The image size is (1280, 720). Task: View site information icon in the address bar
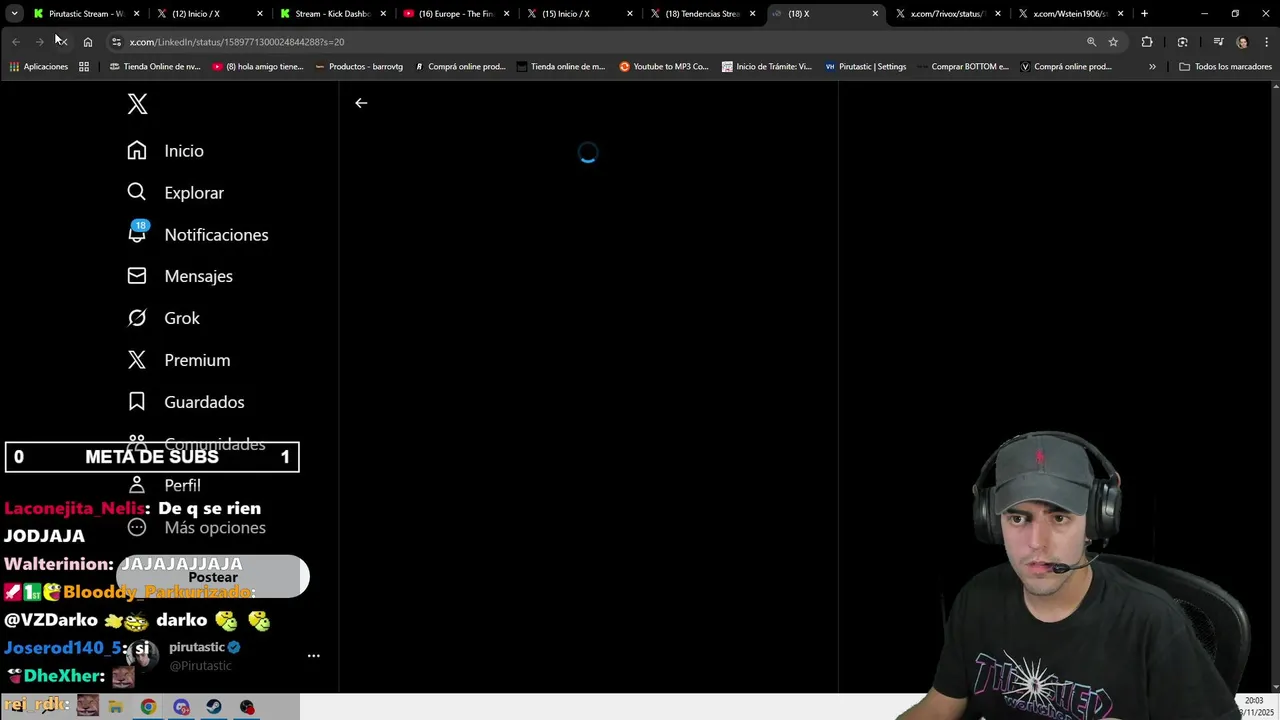click(x=117, y=42)
